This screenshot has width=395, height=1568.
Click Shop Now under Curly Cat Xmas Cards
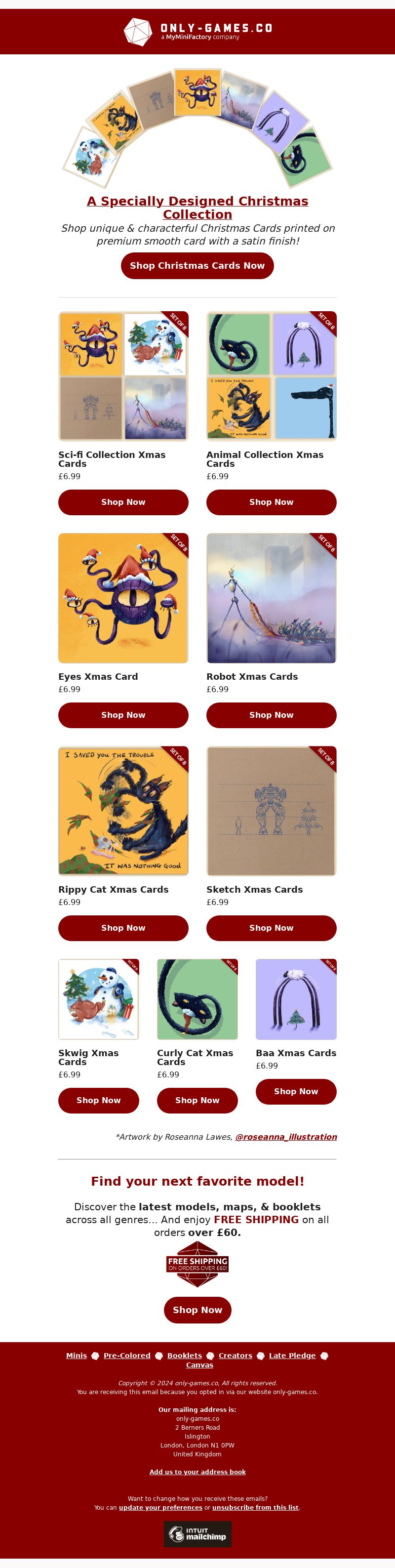click(197, 1101)
